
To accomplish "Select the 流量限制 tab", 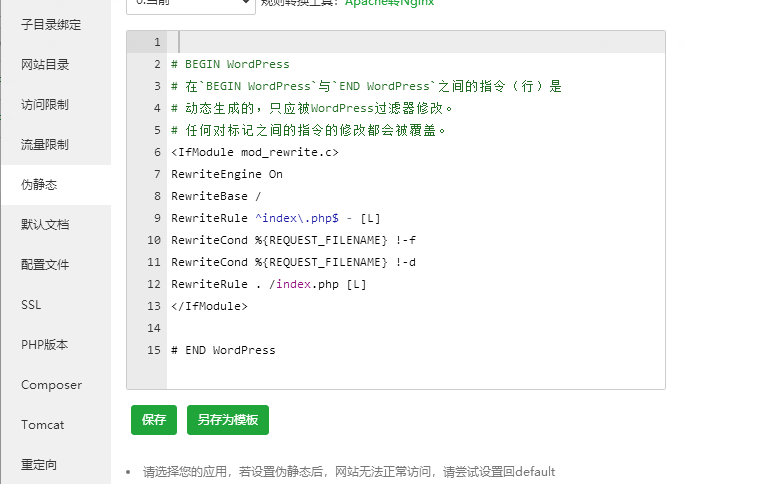I will (45, 144).
